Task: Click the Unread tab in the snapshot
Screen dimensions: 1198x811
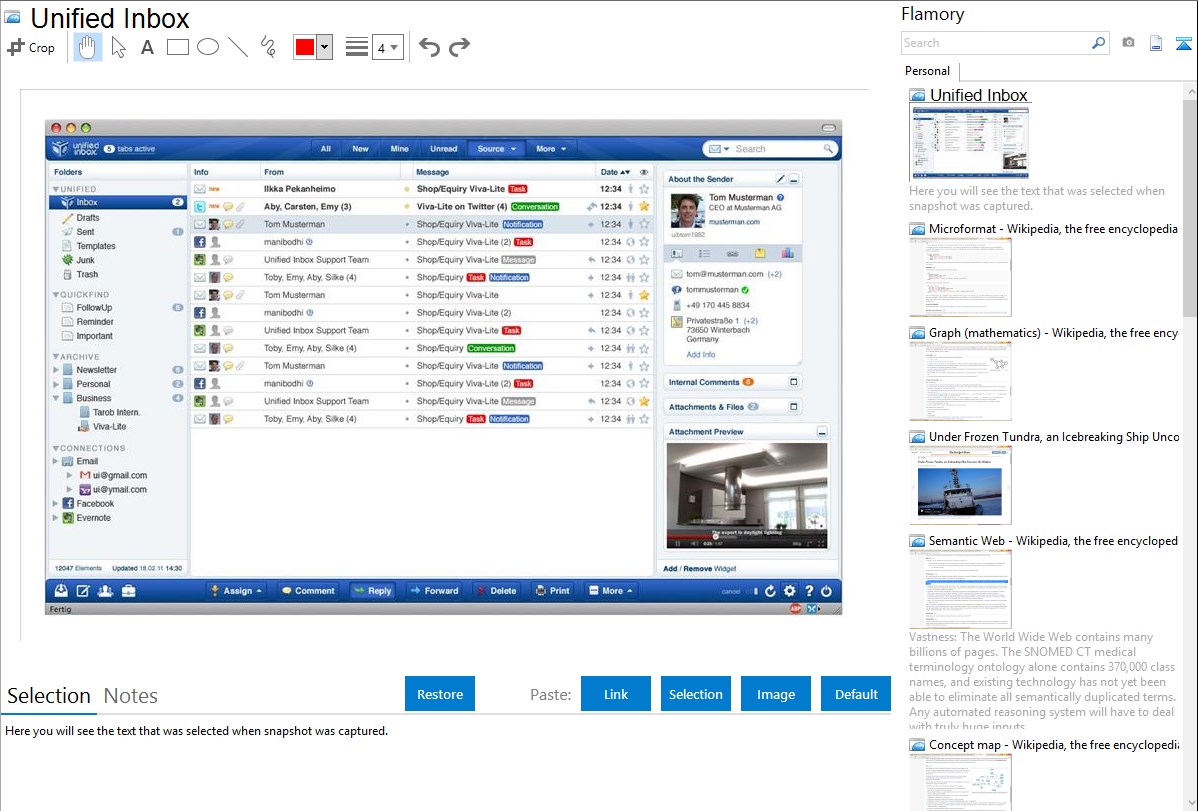Action: pos(443,149)
